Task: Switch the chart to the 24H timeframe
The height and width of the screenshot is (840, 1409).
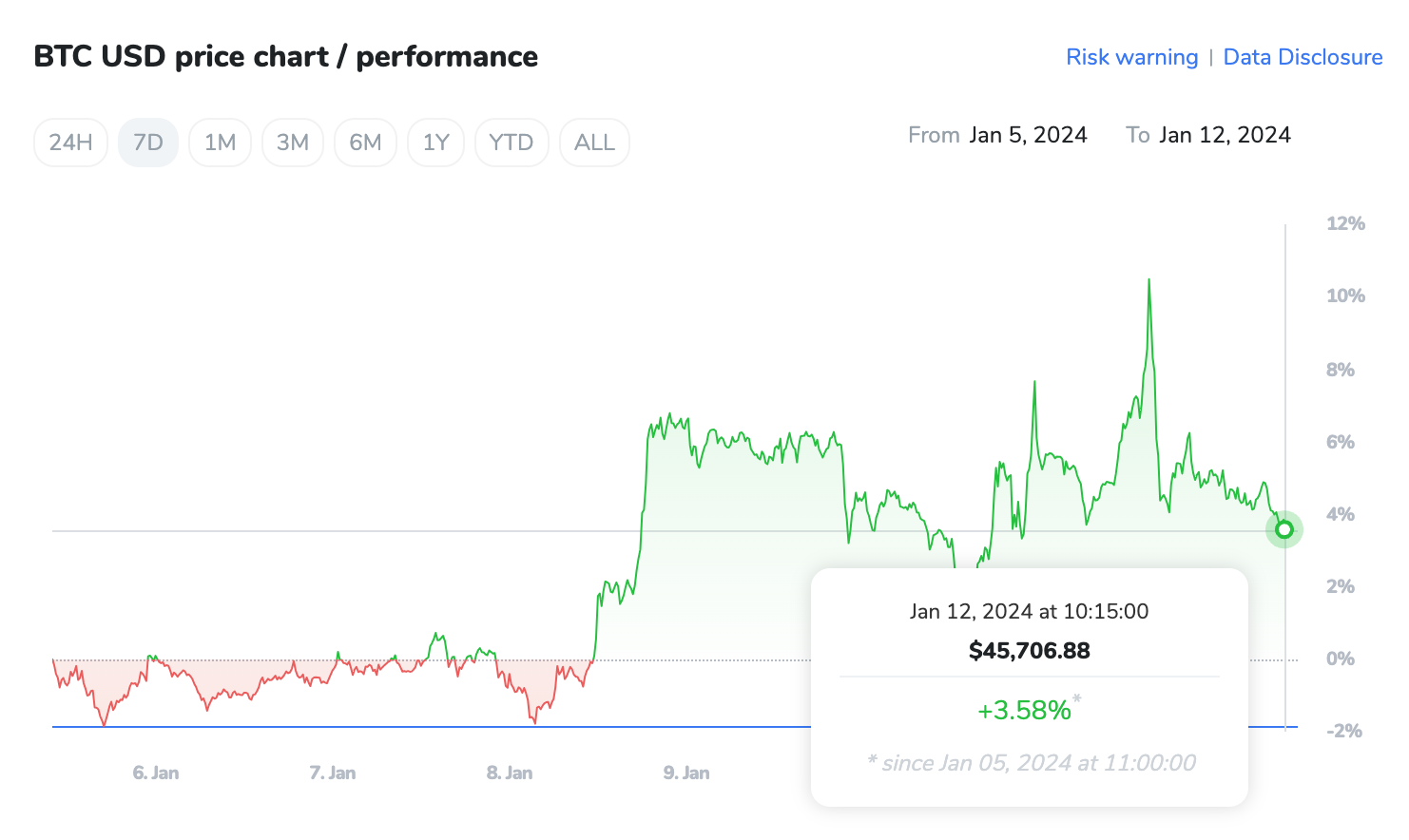Action: [70, 142]
